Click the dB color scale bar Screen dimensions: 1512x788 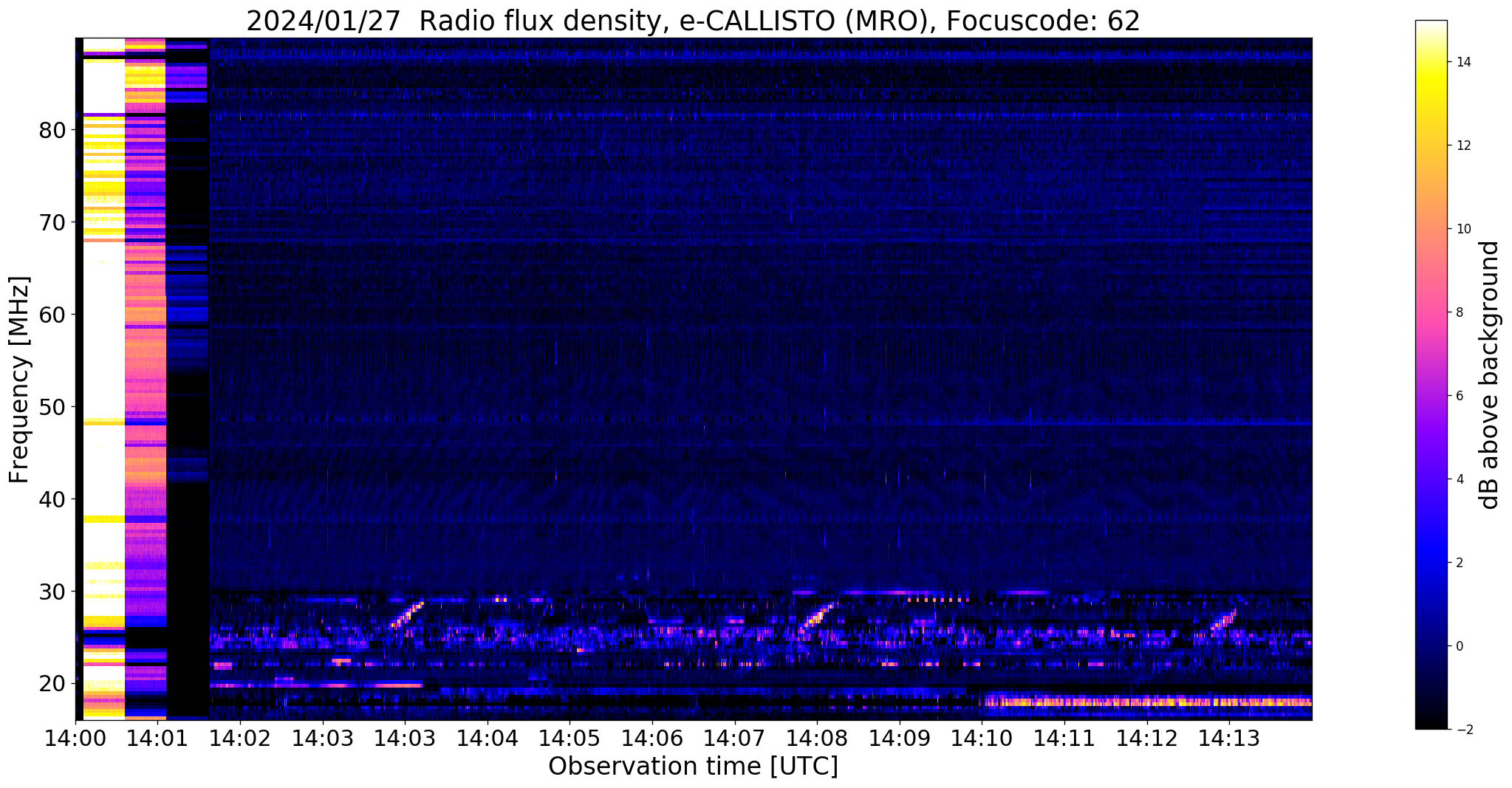[1431, 374]
